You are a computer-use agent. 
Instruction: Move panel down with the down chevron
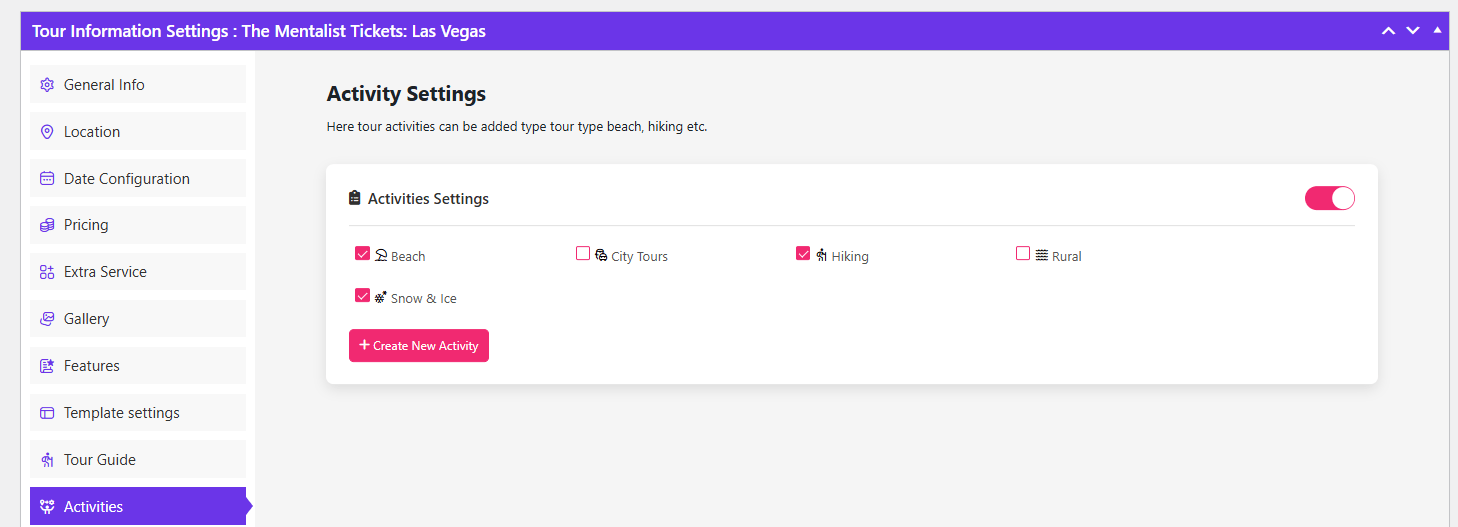(x=1413, y=31)
